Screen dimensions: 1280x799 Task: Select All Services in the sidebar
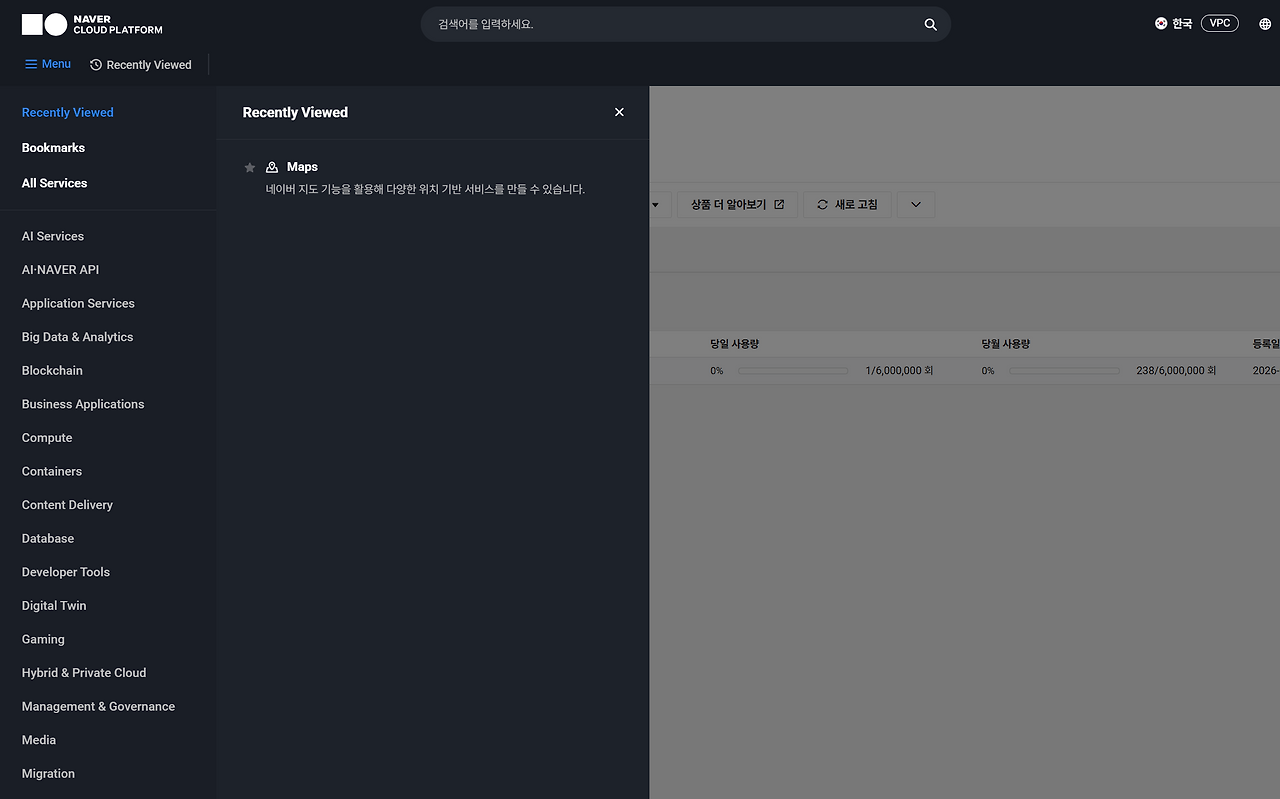tap(54, 183)
